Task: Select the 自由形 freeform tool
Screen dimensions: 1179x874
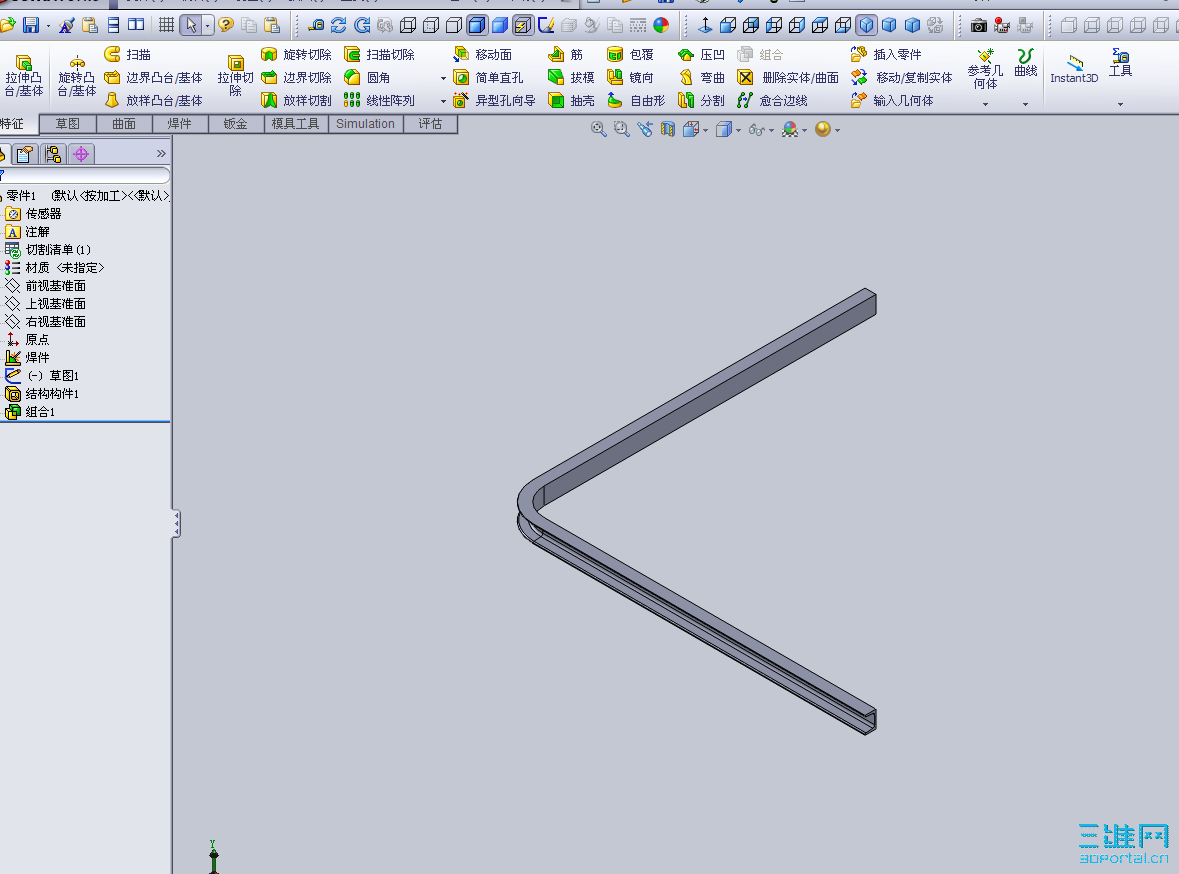Action: coord(636,100)
